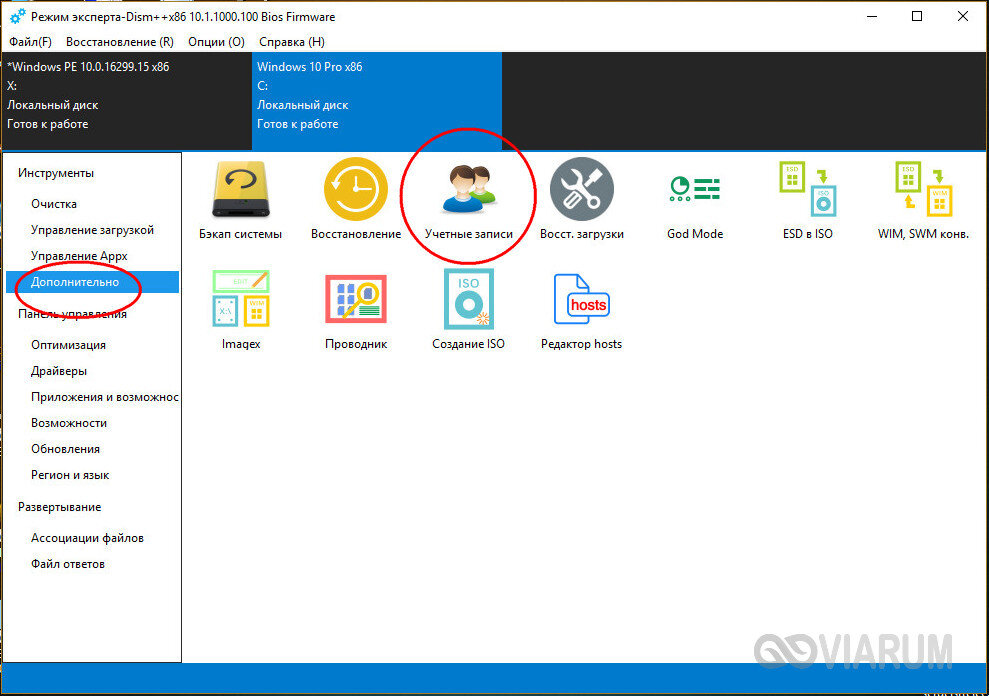Open the Файл(F) menu
989x696 pixels.
click(30, 42)
